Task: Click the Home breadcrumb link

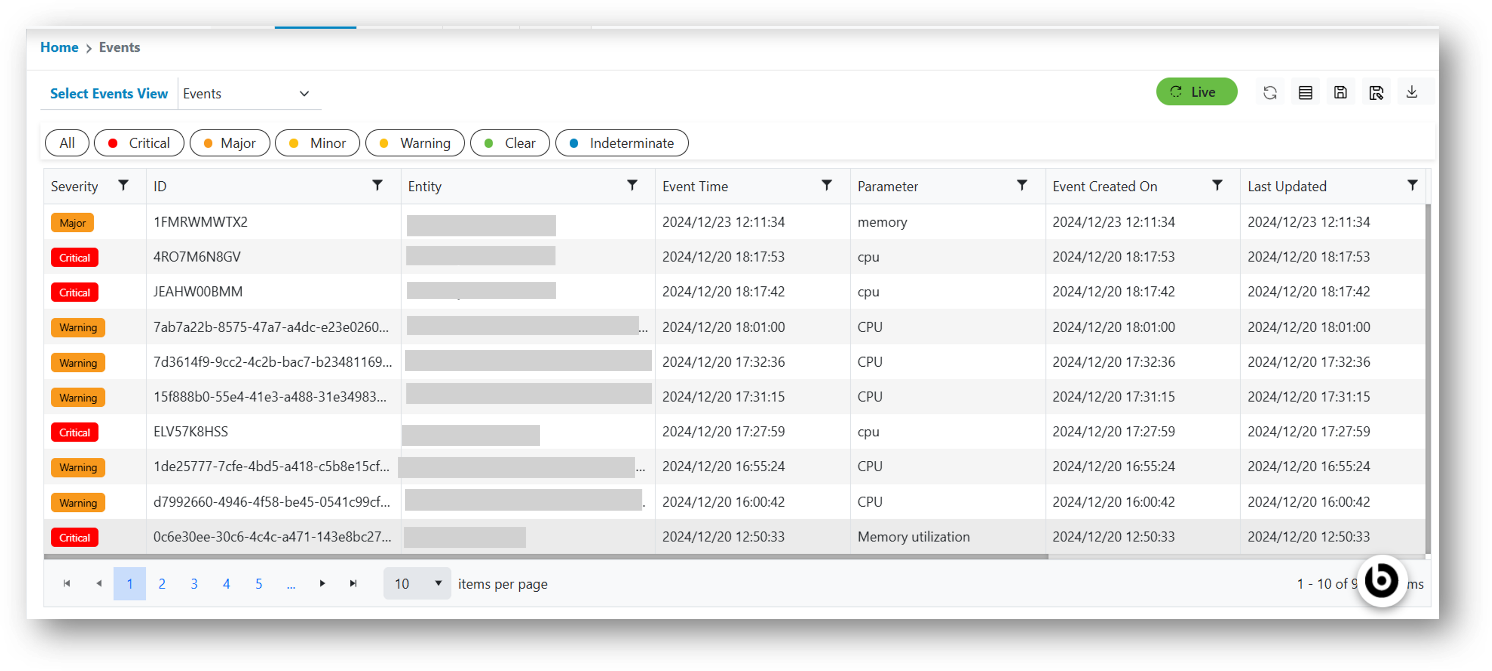Action: (x=59, y=47)
